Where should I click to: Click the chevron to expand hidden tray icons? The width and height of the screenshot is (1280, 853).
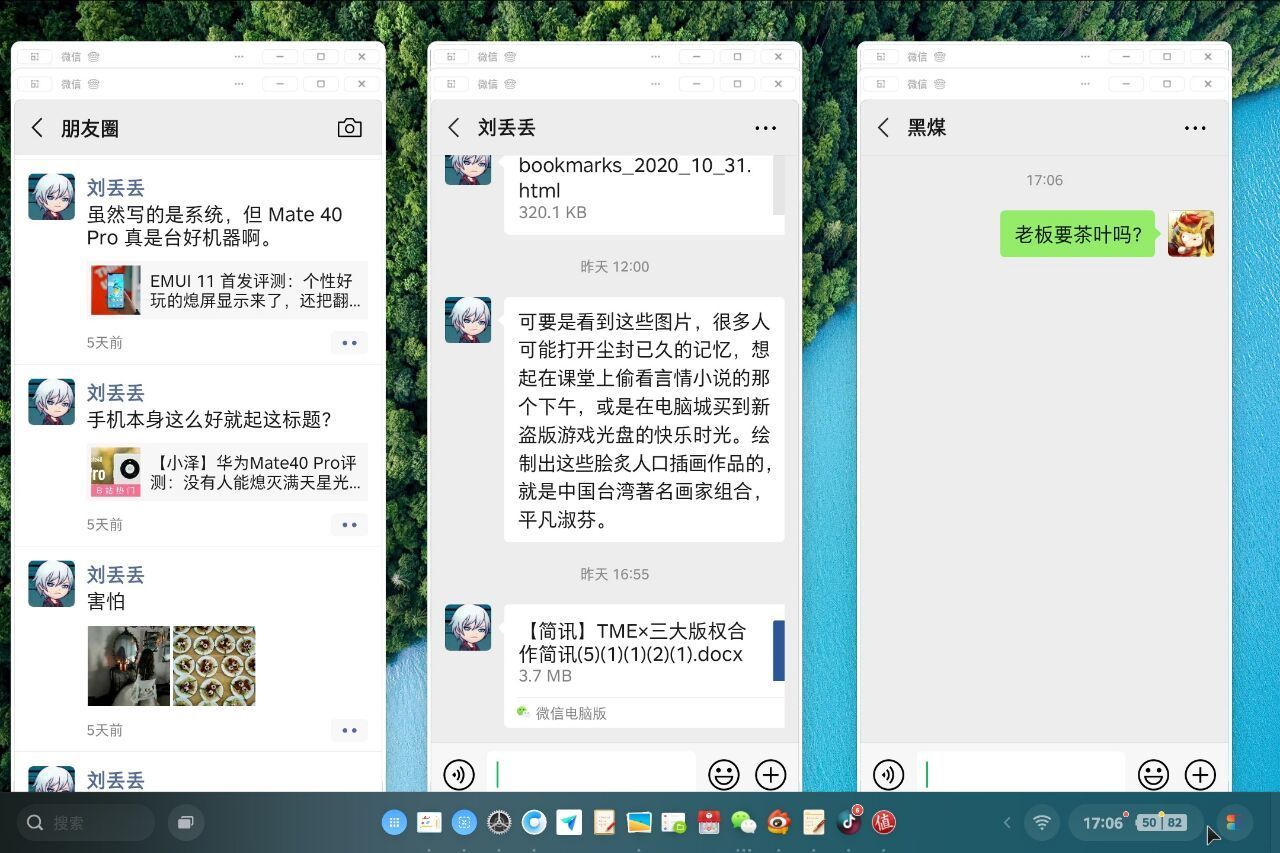(1006, 822)
